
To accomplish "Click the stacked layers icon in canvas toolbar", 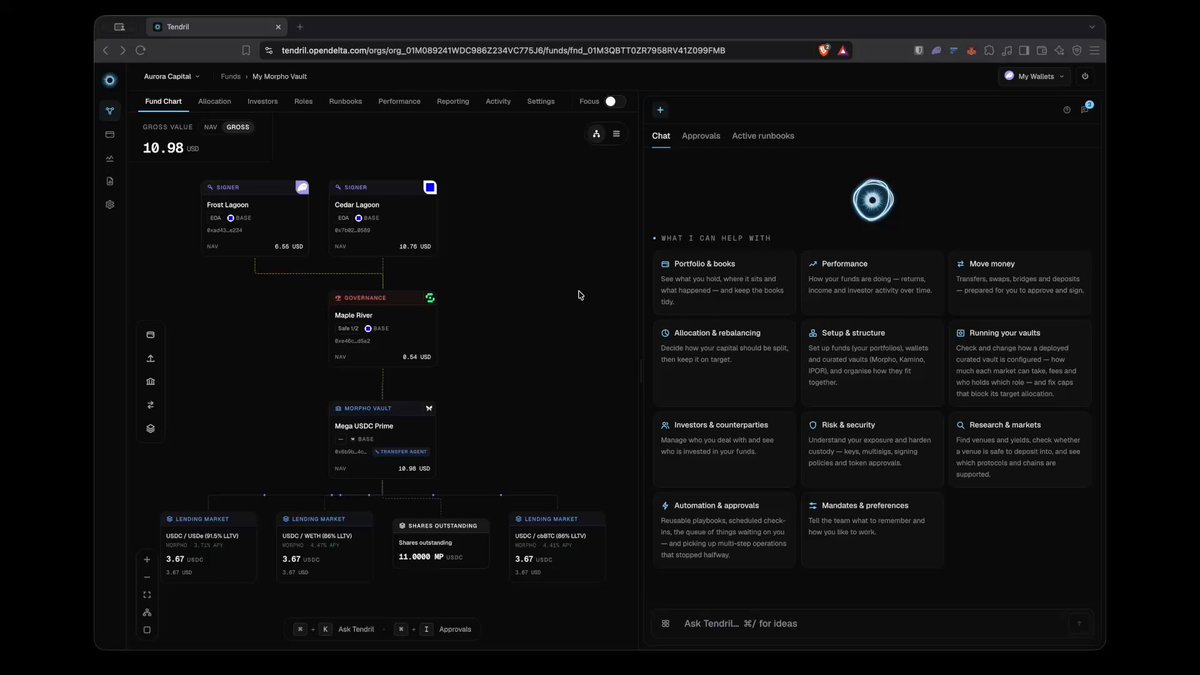I will 150,428.
